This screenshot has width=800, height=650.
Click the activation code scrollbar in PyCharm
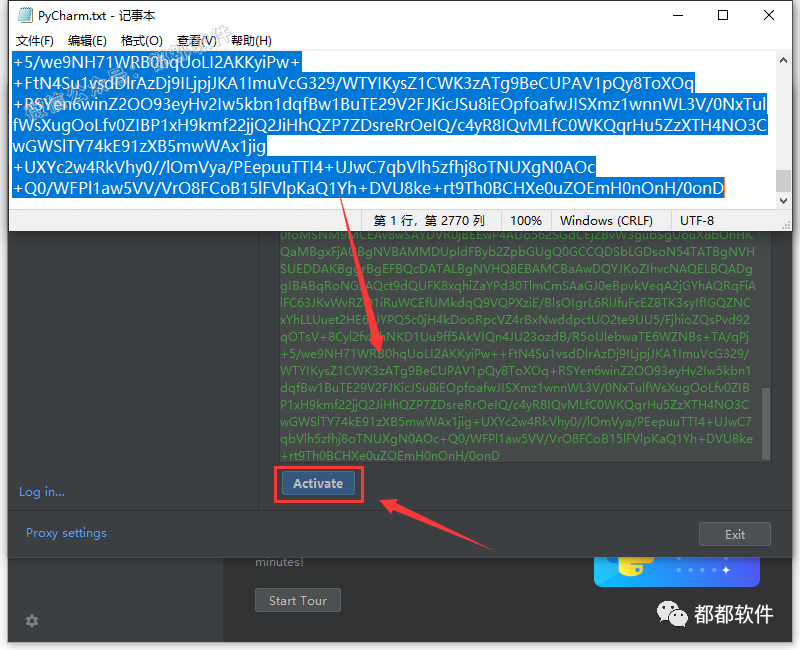766,423
